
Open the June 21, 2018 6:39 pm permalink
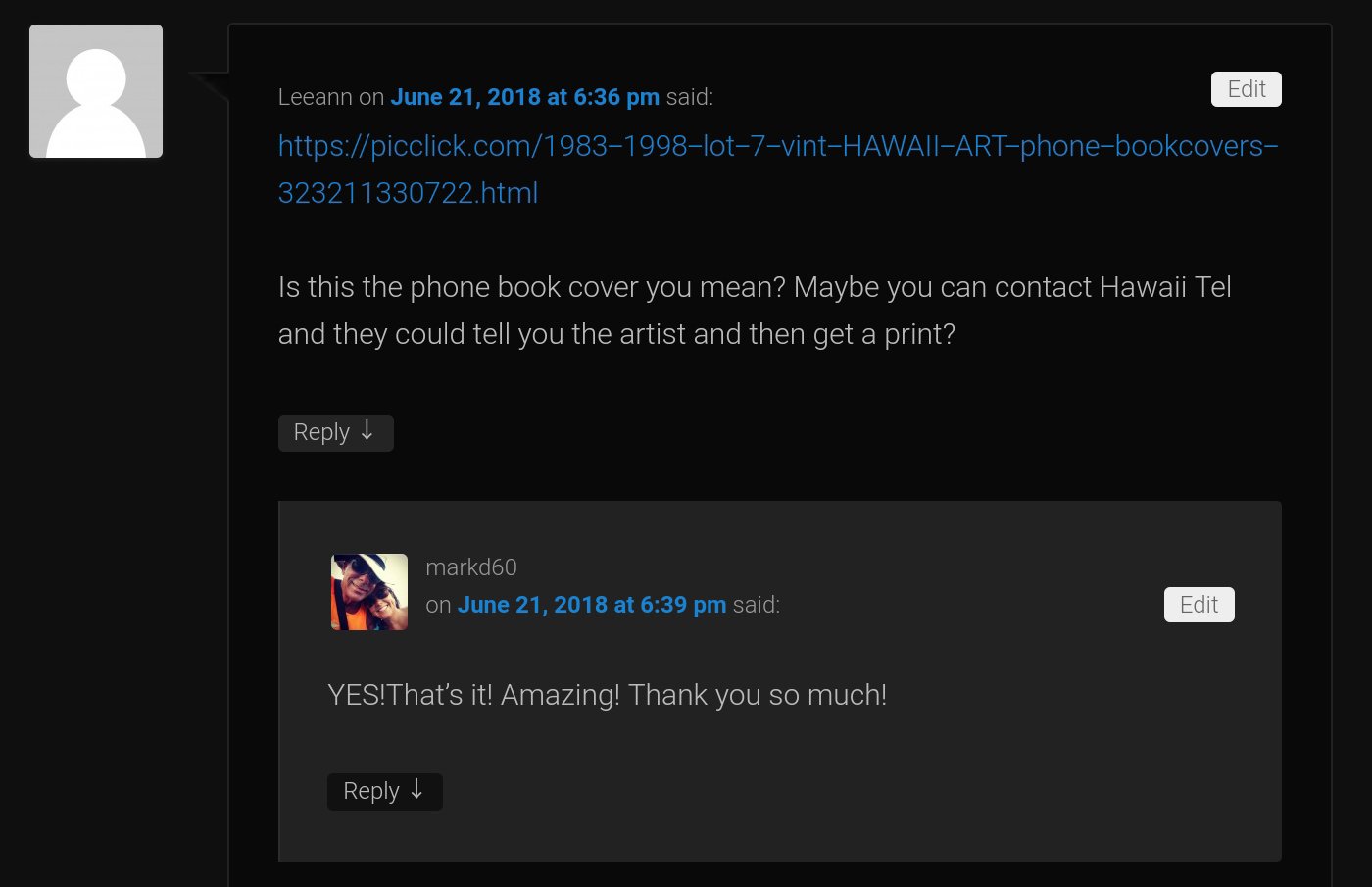pyautogui.click(x=592, y=605)
